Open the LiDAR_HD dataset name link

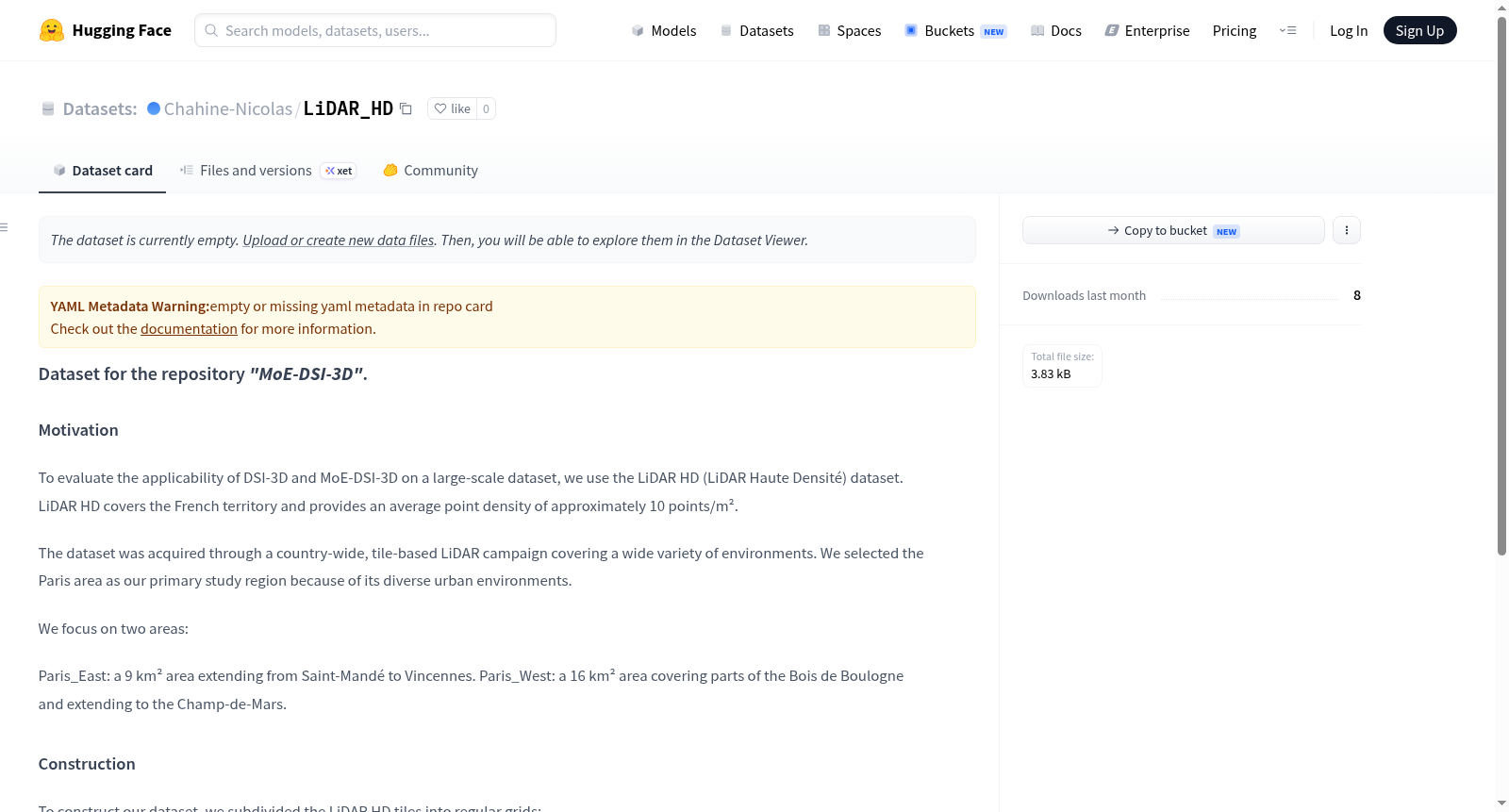pyautogui.click(x=348, y=108)
